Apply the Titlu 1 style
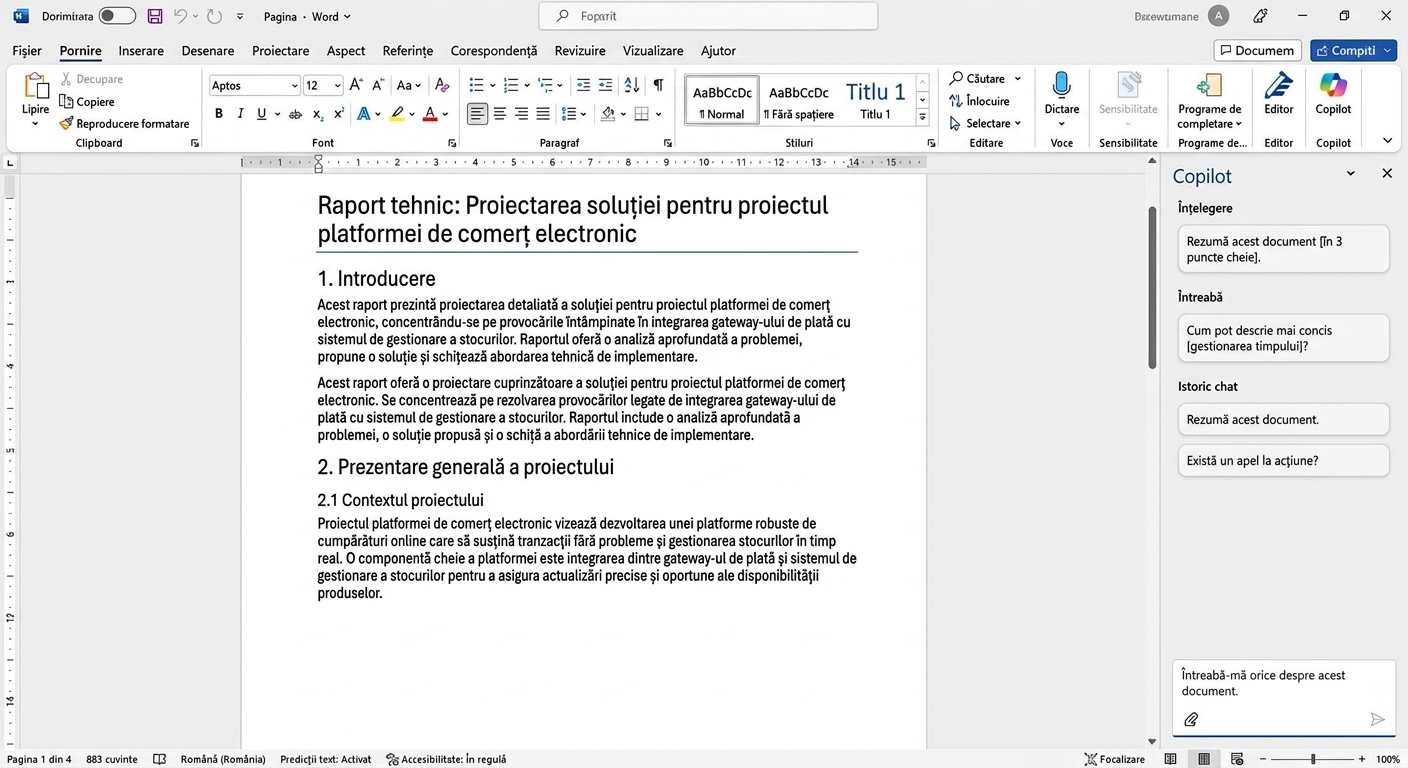The image size is (1408, 768). pyautogui.click(x=875, y=100)
